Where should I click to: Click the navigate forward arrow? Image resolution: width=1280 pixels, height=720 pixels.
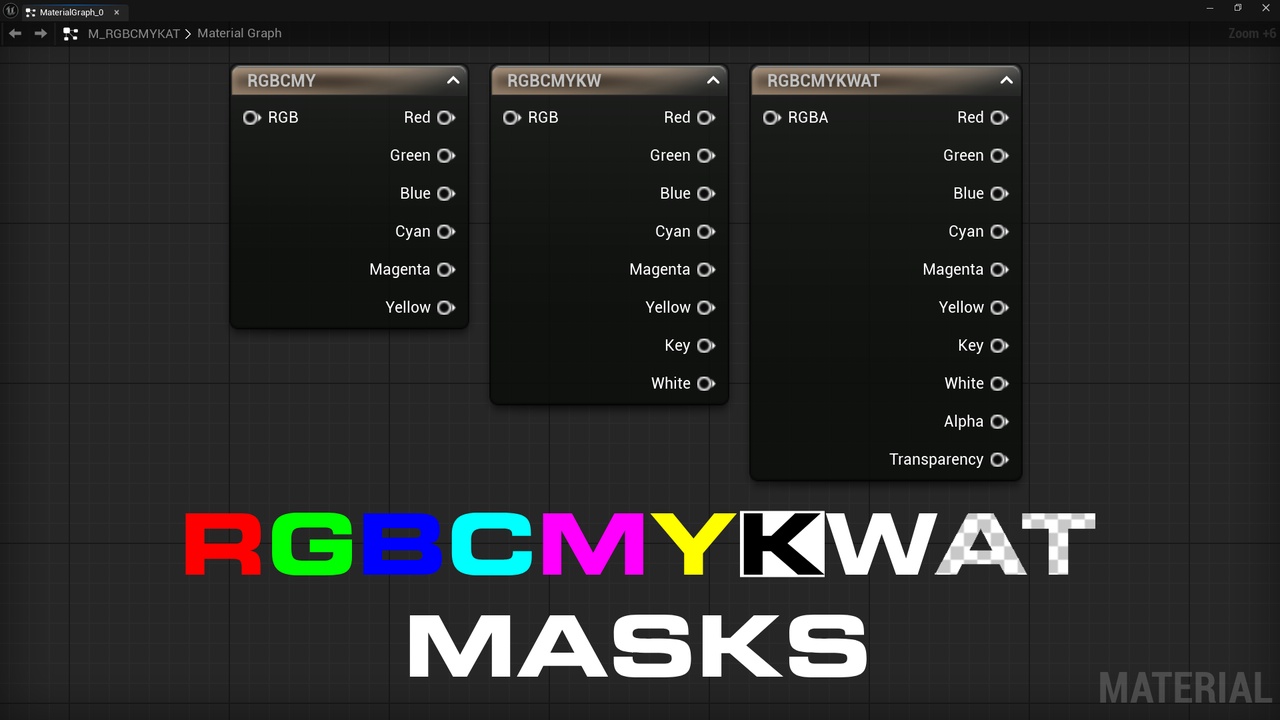pyautogui.click(x=40, y=33)
